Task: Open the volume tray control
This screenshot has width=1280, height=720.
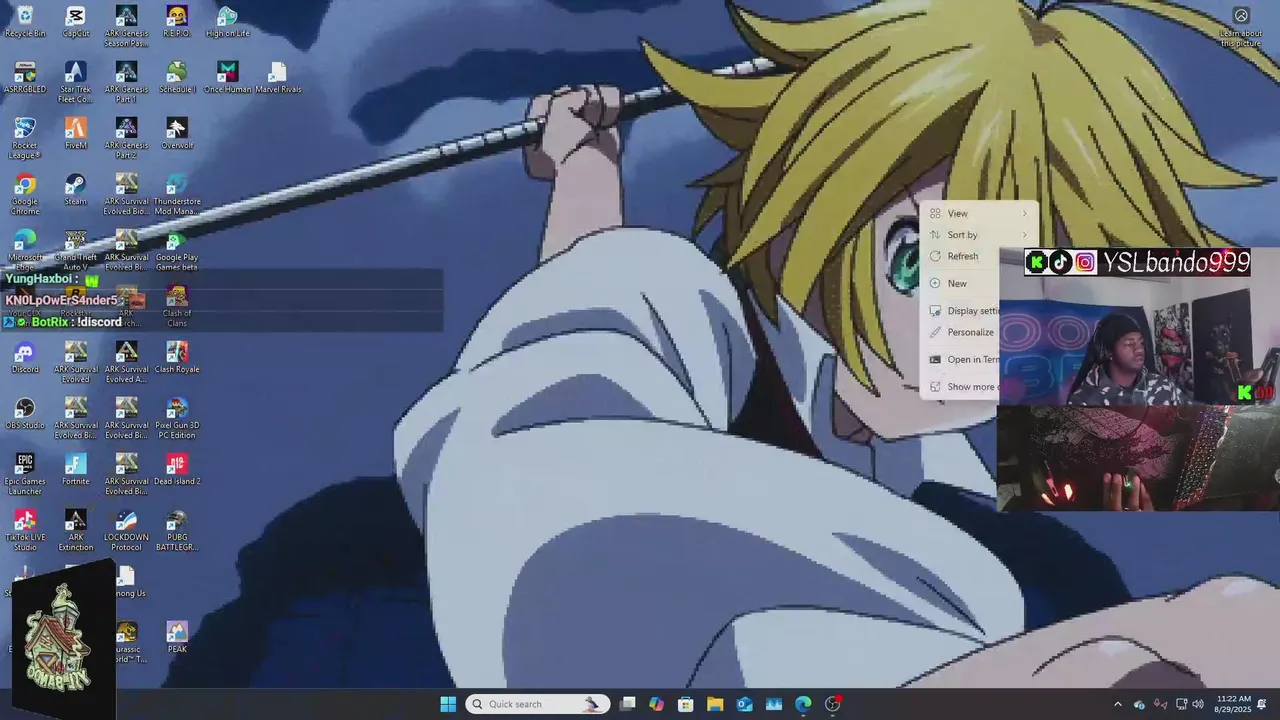Action: click(x=1198, y=704)
